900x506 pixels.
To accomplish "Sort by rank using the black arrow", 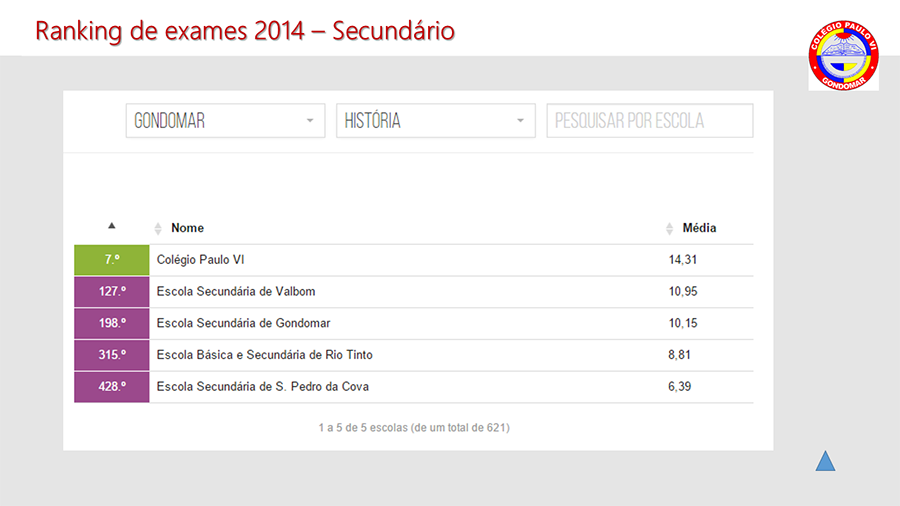I will tap(112, 226).
